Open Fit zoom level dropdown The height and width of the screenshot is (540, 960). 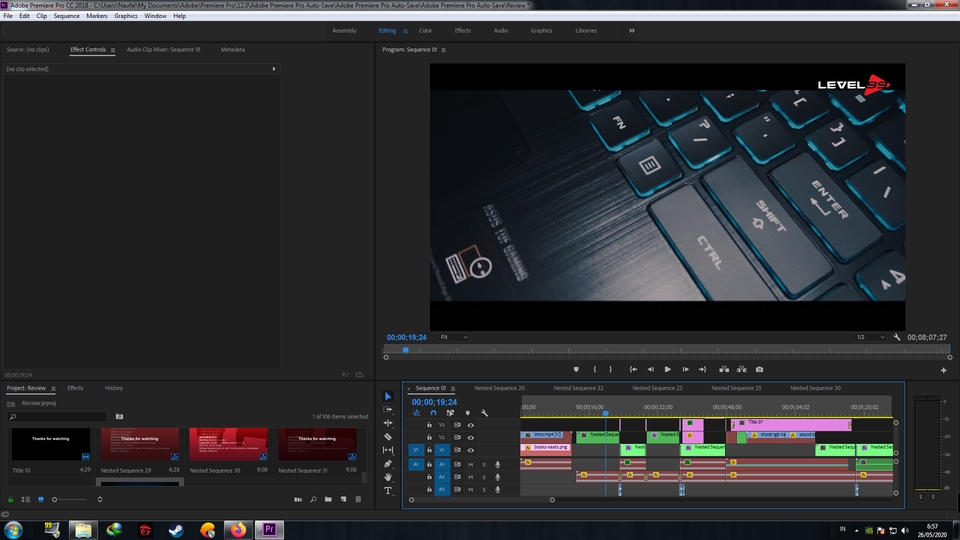pos(454,337)
